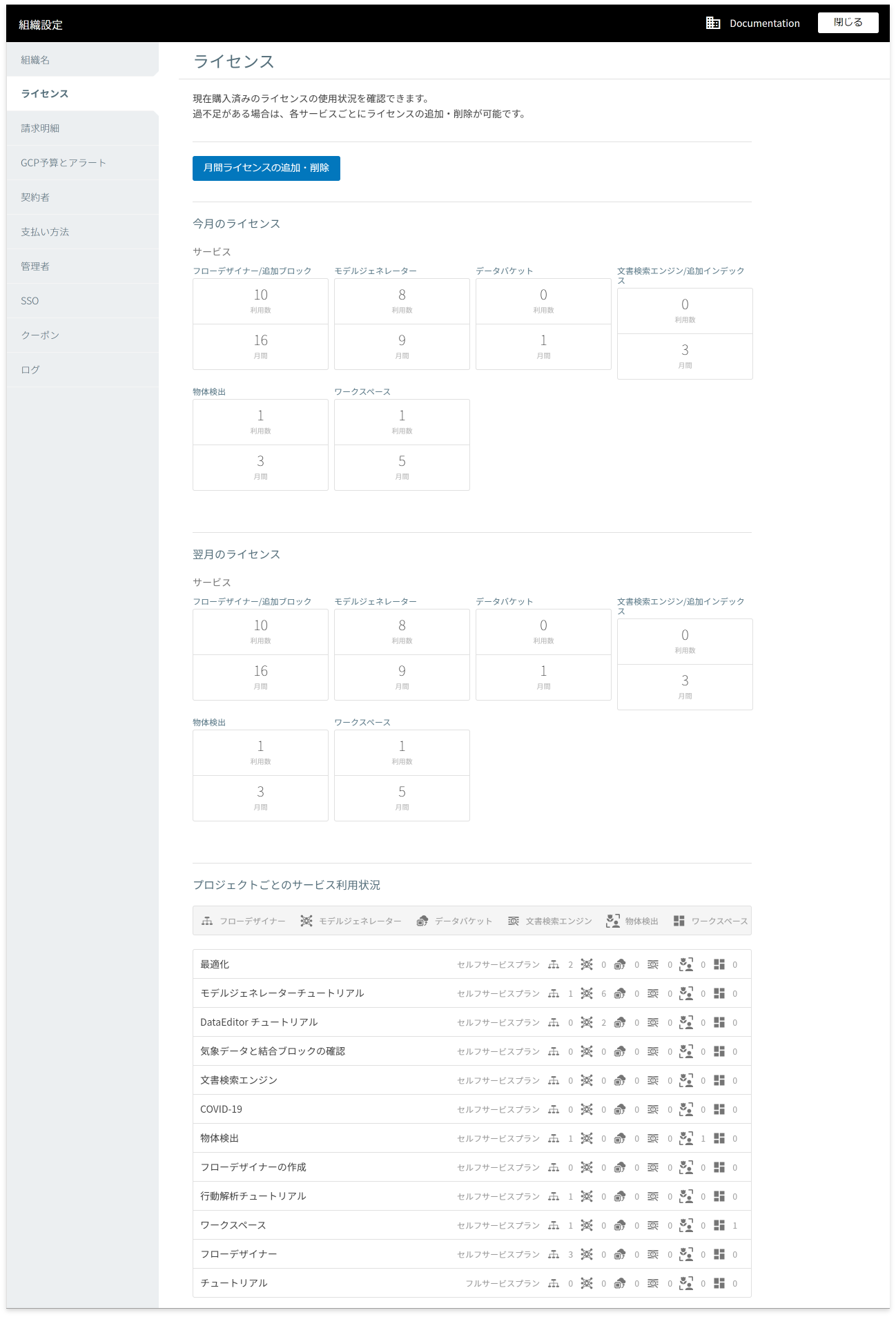Click the 閉じる button
Viewport: 896px width, 1317px height.
848,23
